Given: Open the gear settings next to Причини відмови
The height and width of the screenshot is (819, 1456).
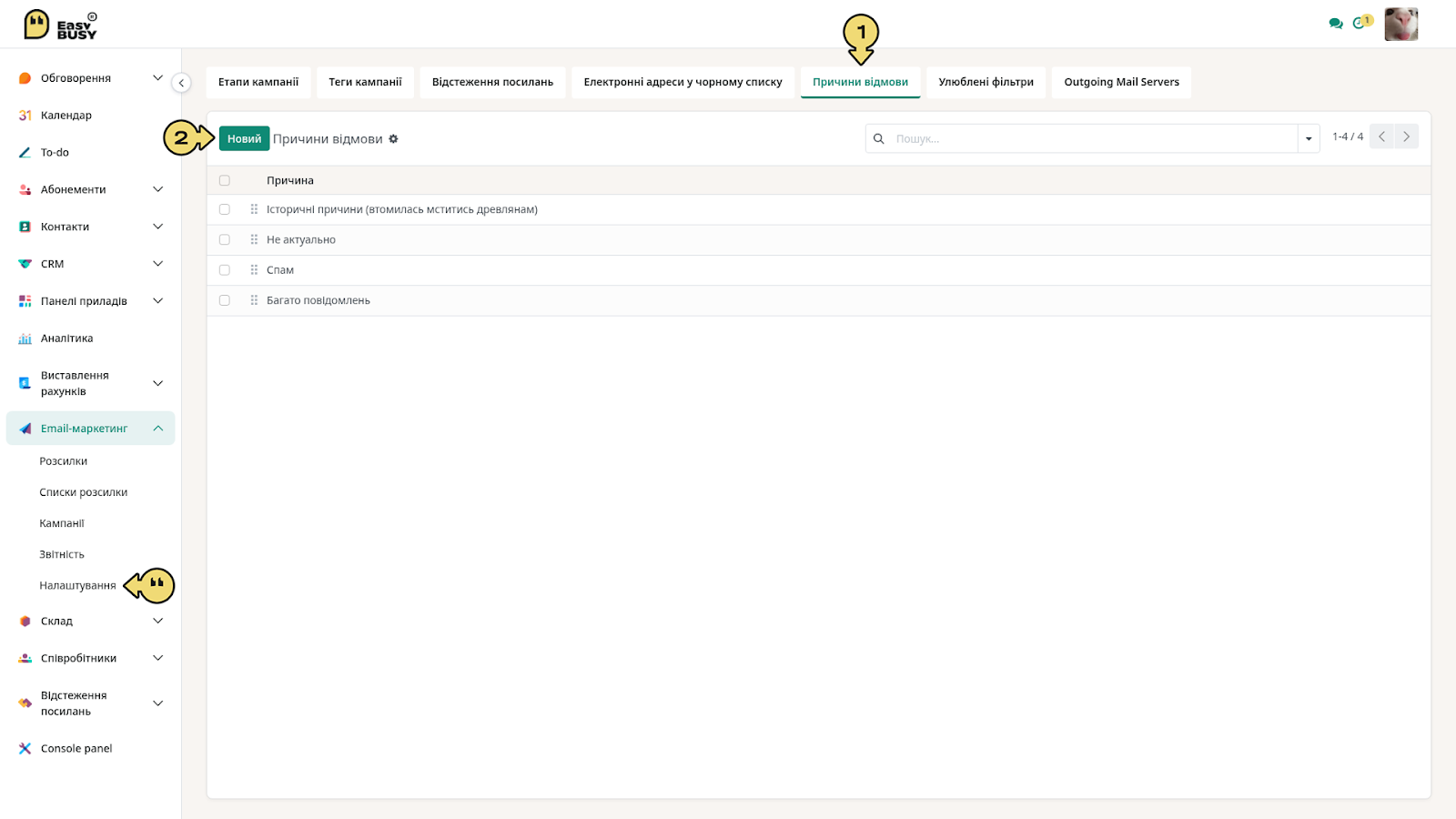Looking at the screenshot, I should tap(393, 139).
